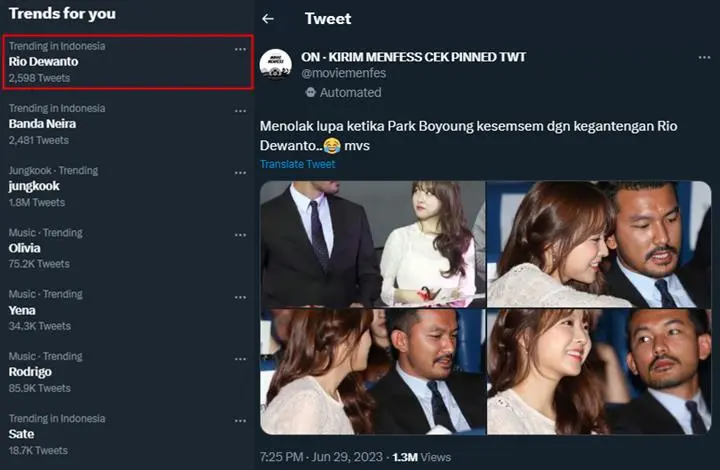Open more options for the jungkook trend

point(240,173)
